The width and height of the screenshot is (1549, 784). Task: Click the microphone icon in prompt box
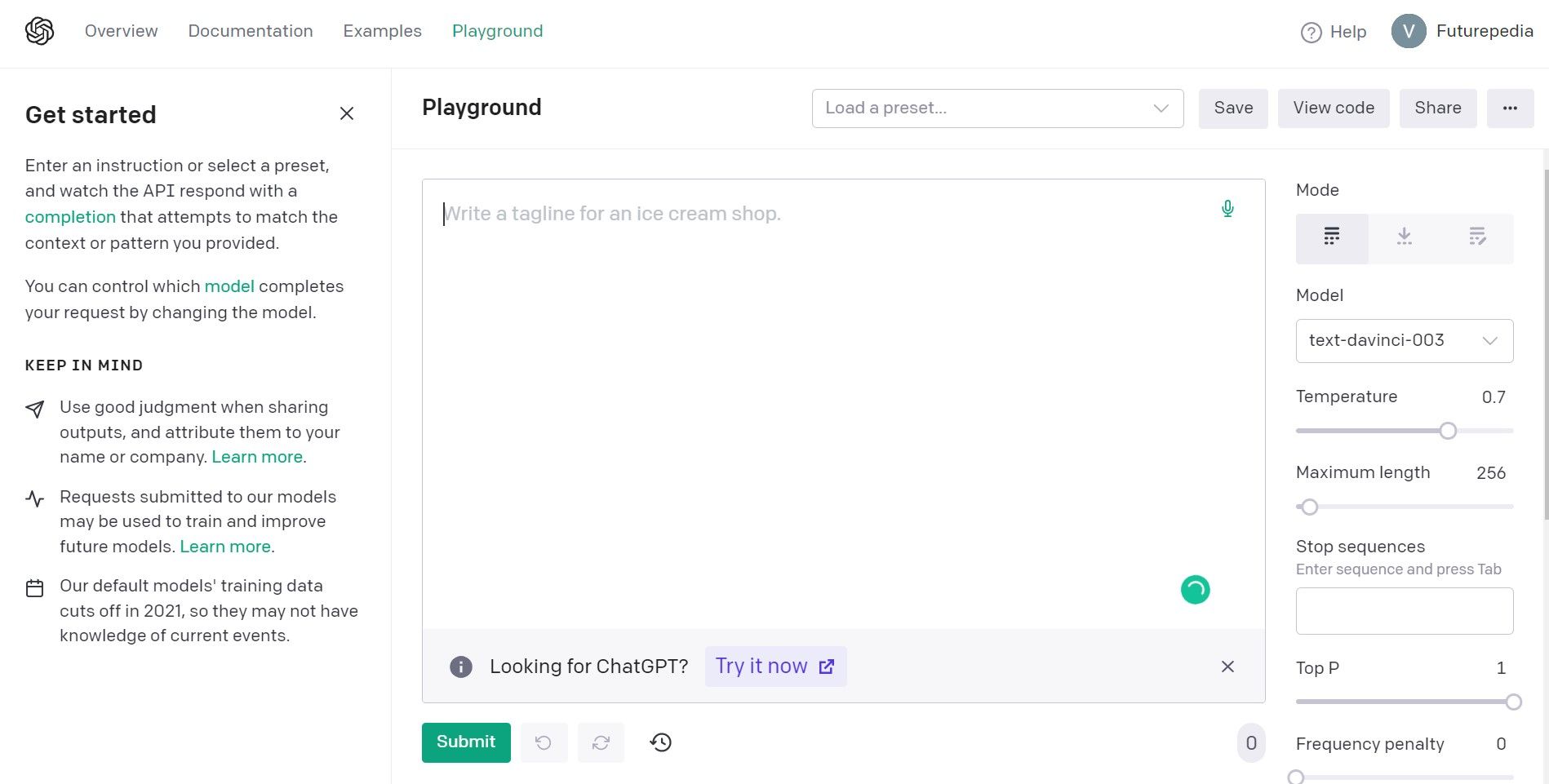1227,209
